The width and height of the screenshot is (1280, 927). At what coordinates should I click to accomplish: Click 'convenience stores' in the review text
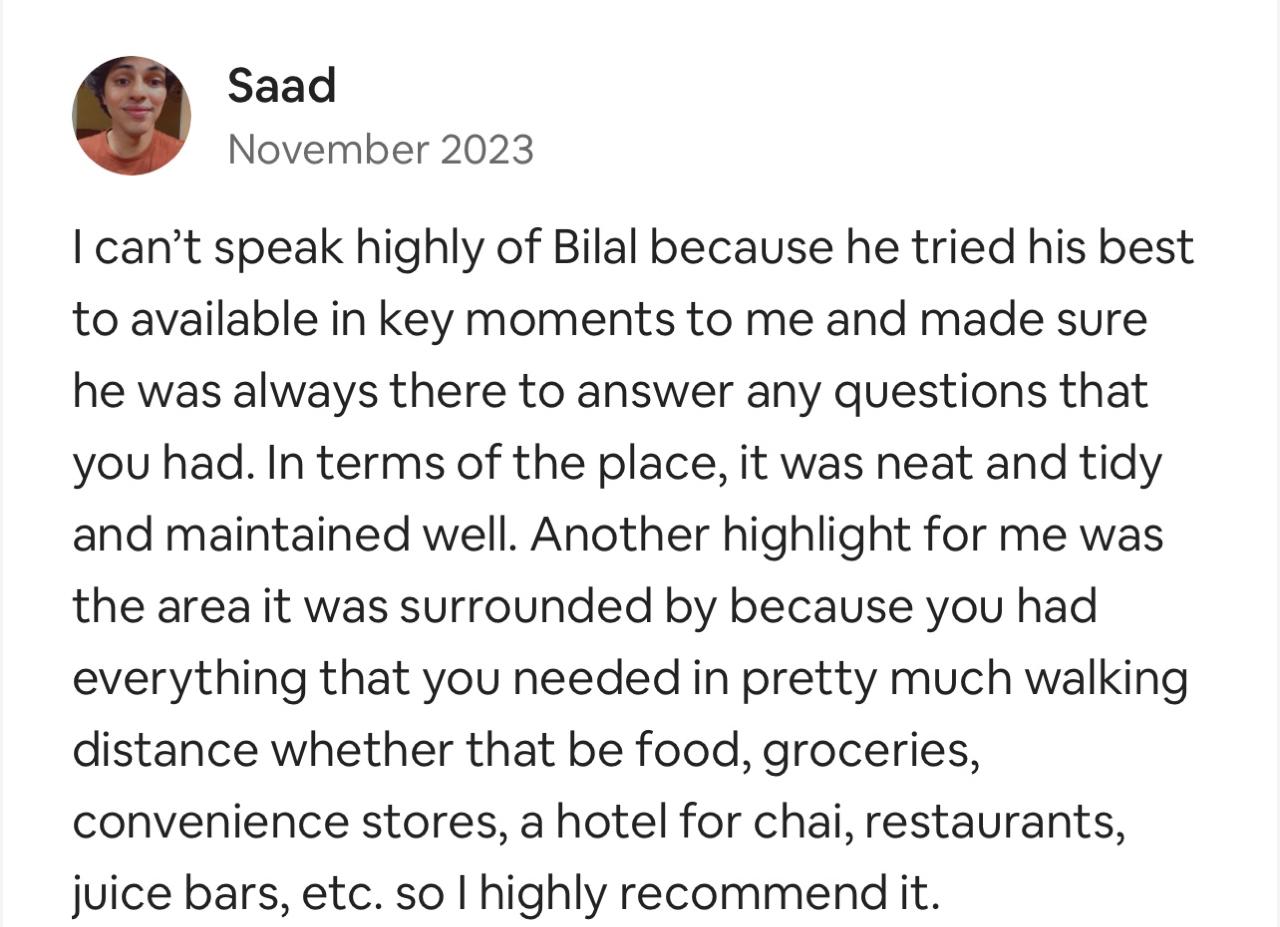pyautogui.click(x=308, y=823)
